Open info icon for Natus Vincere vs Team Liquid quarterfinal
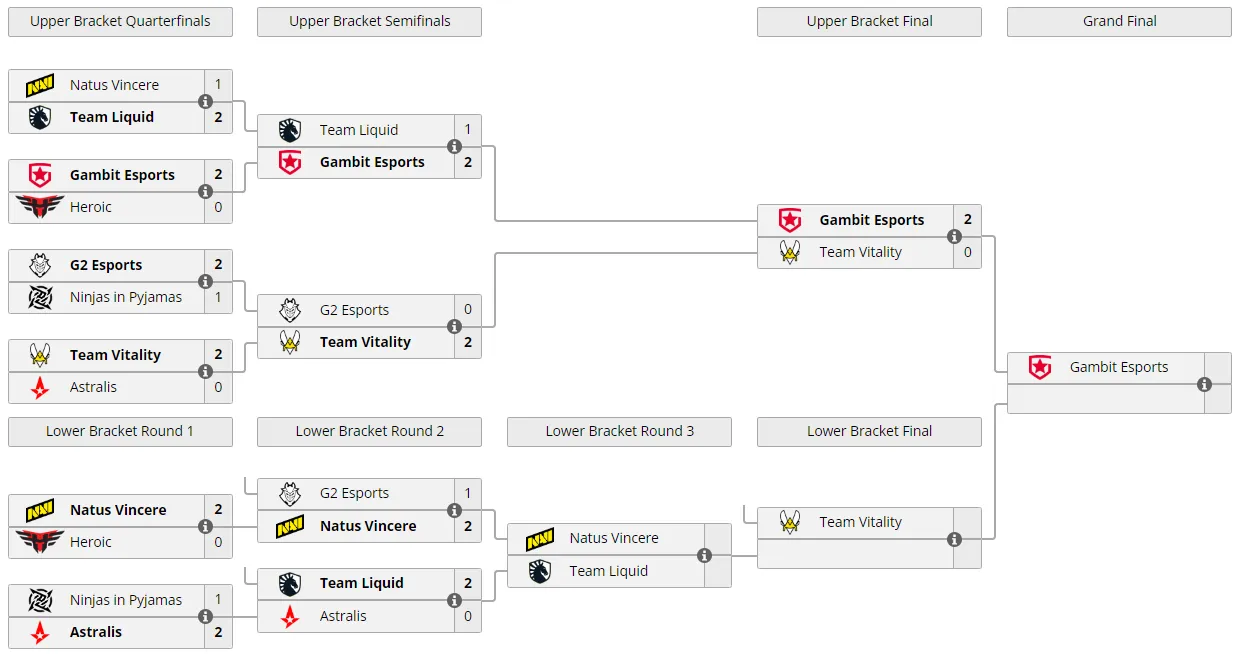This screenshot has width=1236, height=654. 205,101
